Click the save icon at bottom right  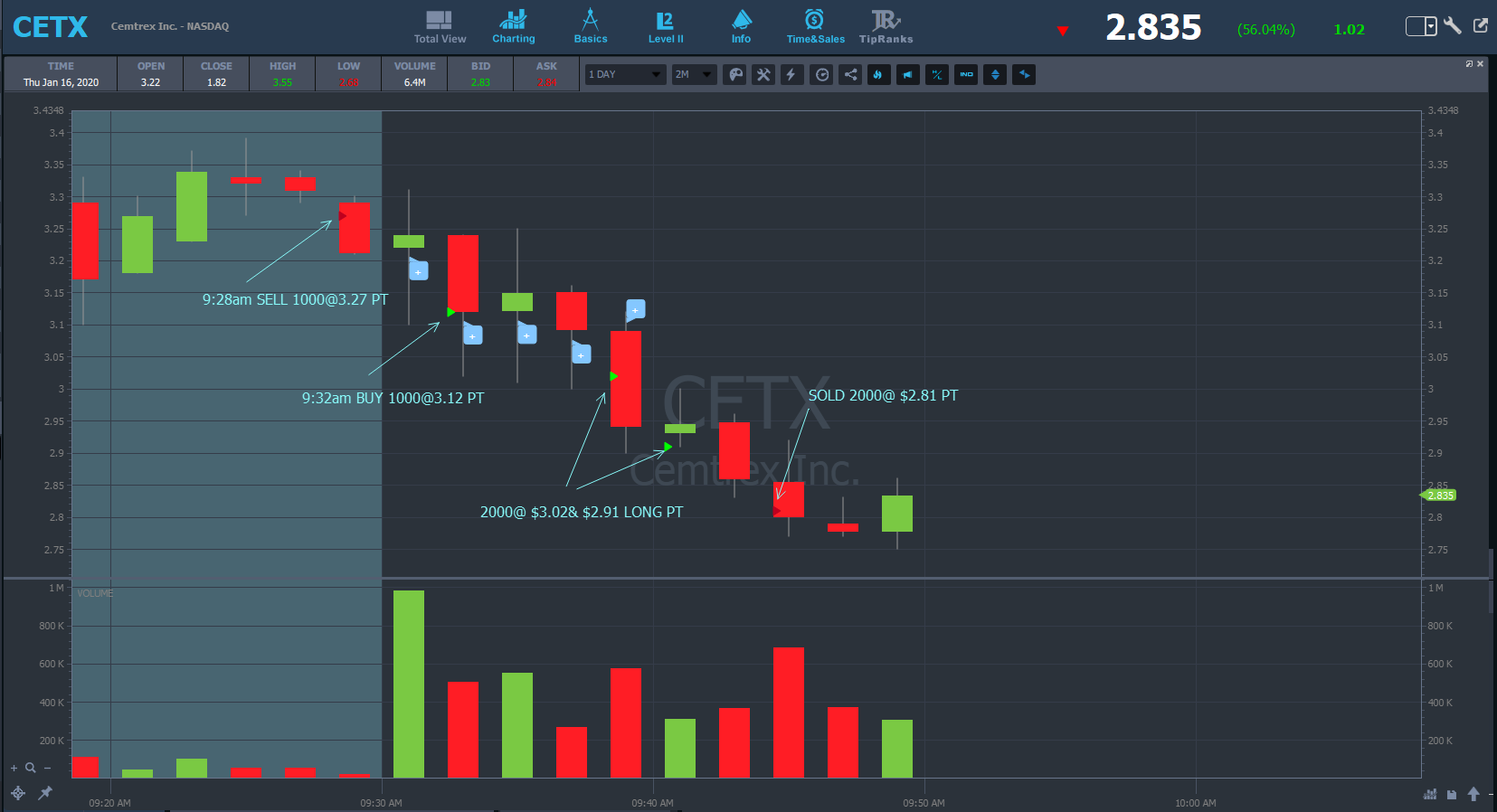coord(1452,795)
